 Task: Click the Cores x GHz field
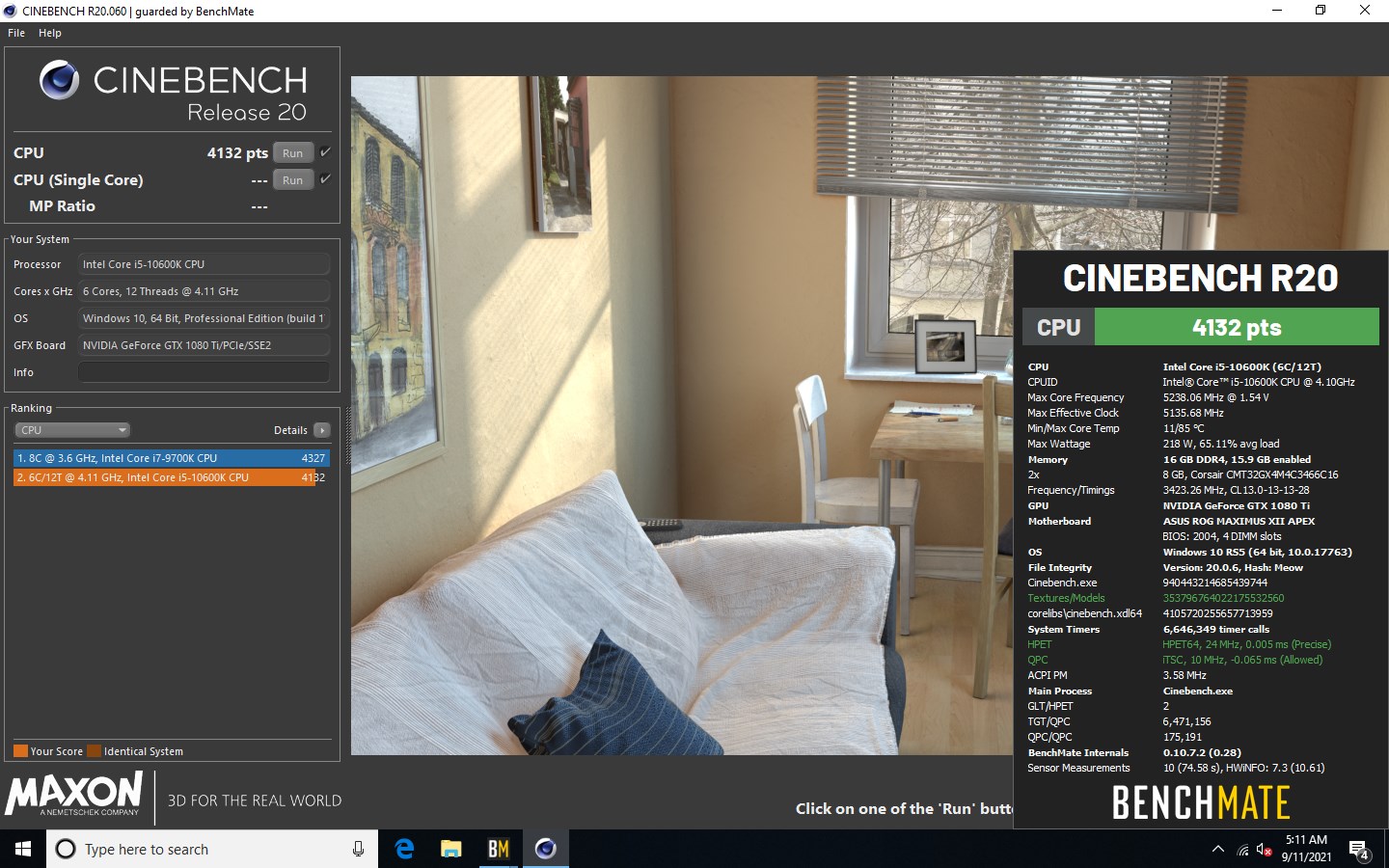[204, 291]
